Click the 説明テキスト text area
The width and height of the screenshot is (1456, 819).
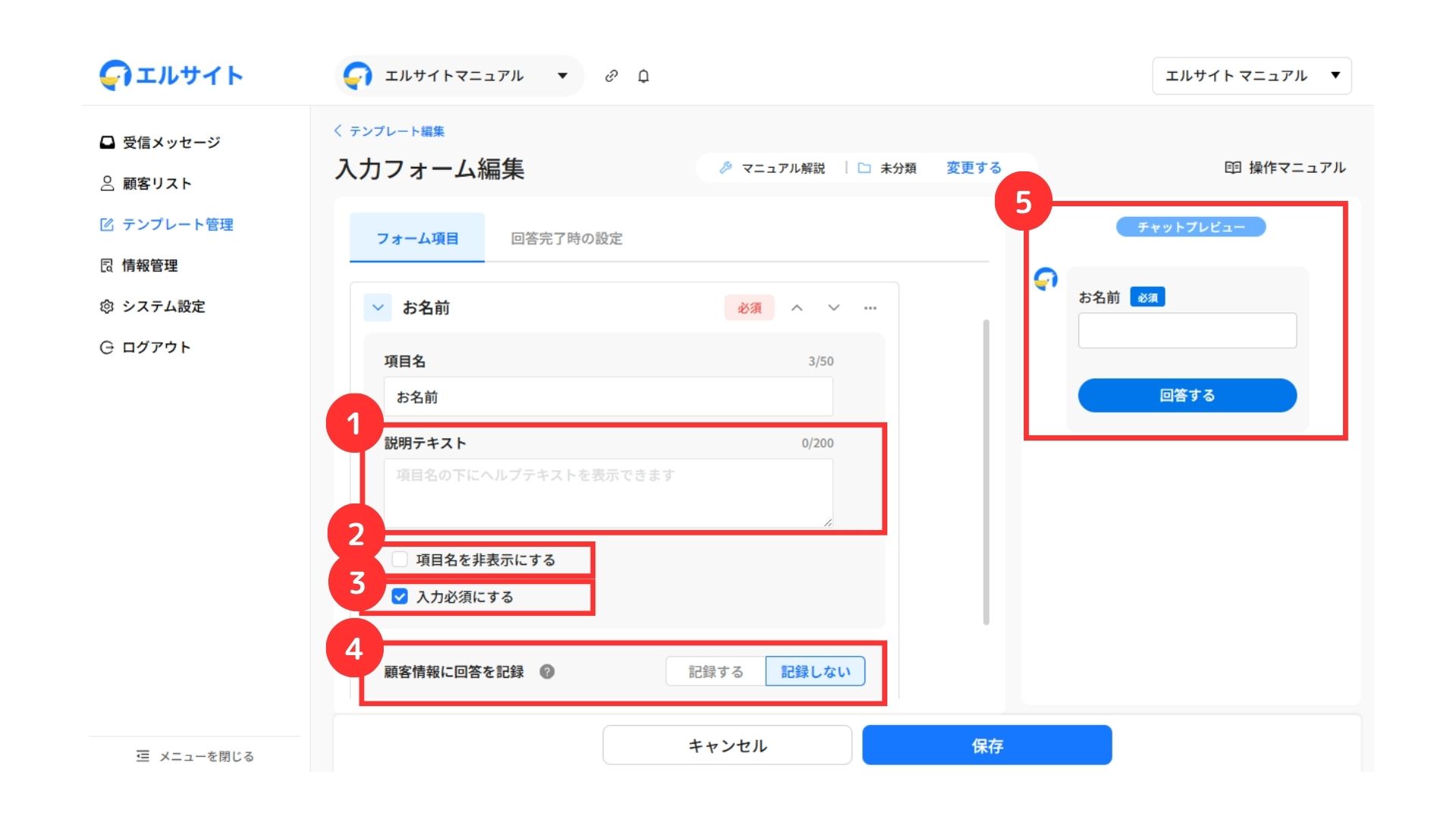pos(607,493)
